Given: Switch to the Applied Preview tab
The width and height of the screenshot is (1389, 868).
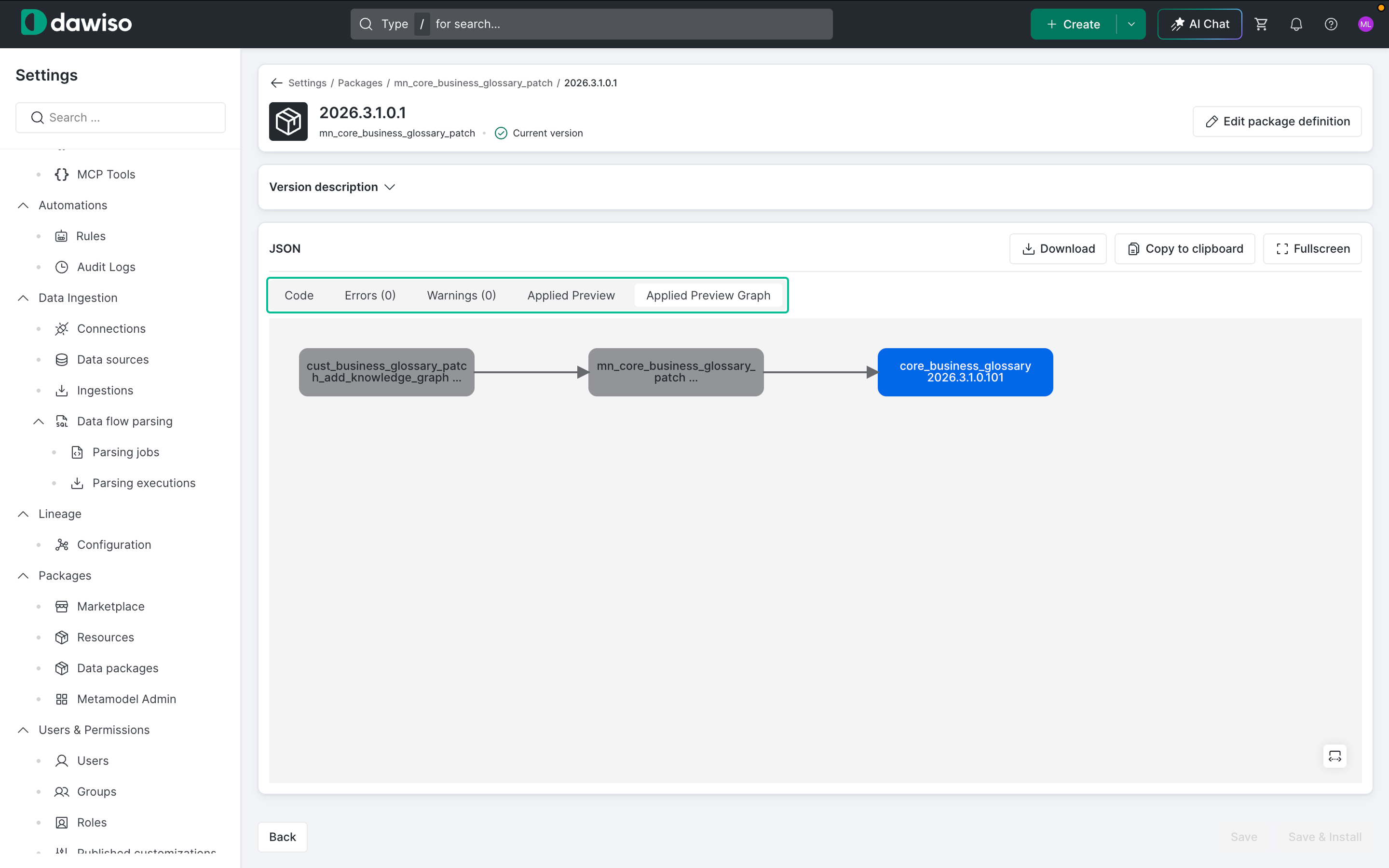Looking at the screenshot, I should 571,295.
